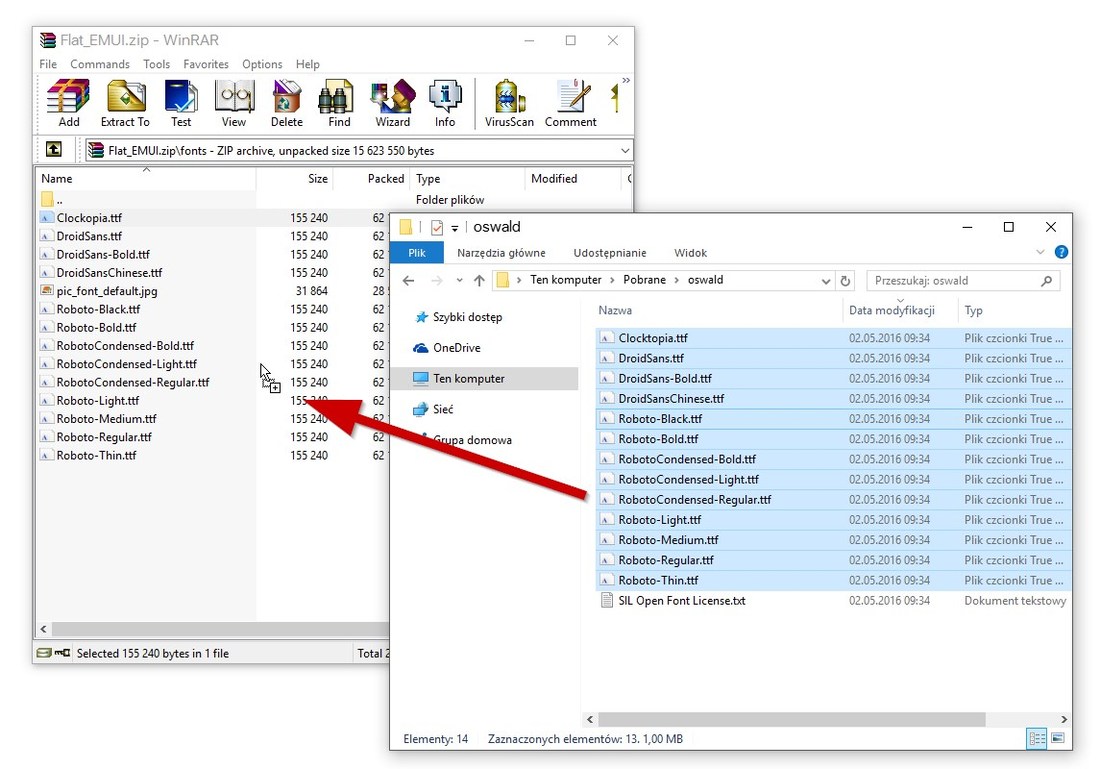This screenshot has height=769, width=1100.
Task: Expand the address bar history dropdown
Action: (826, 281)
